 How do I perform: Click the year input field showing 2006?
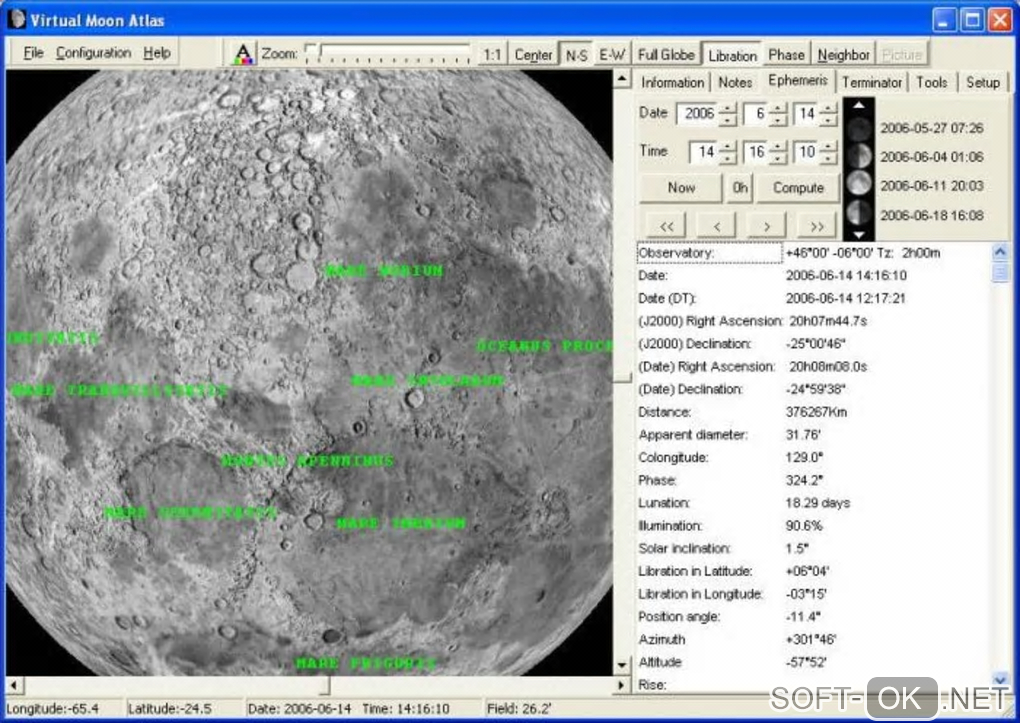click(698, 114)
